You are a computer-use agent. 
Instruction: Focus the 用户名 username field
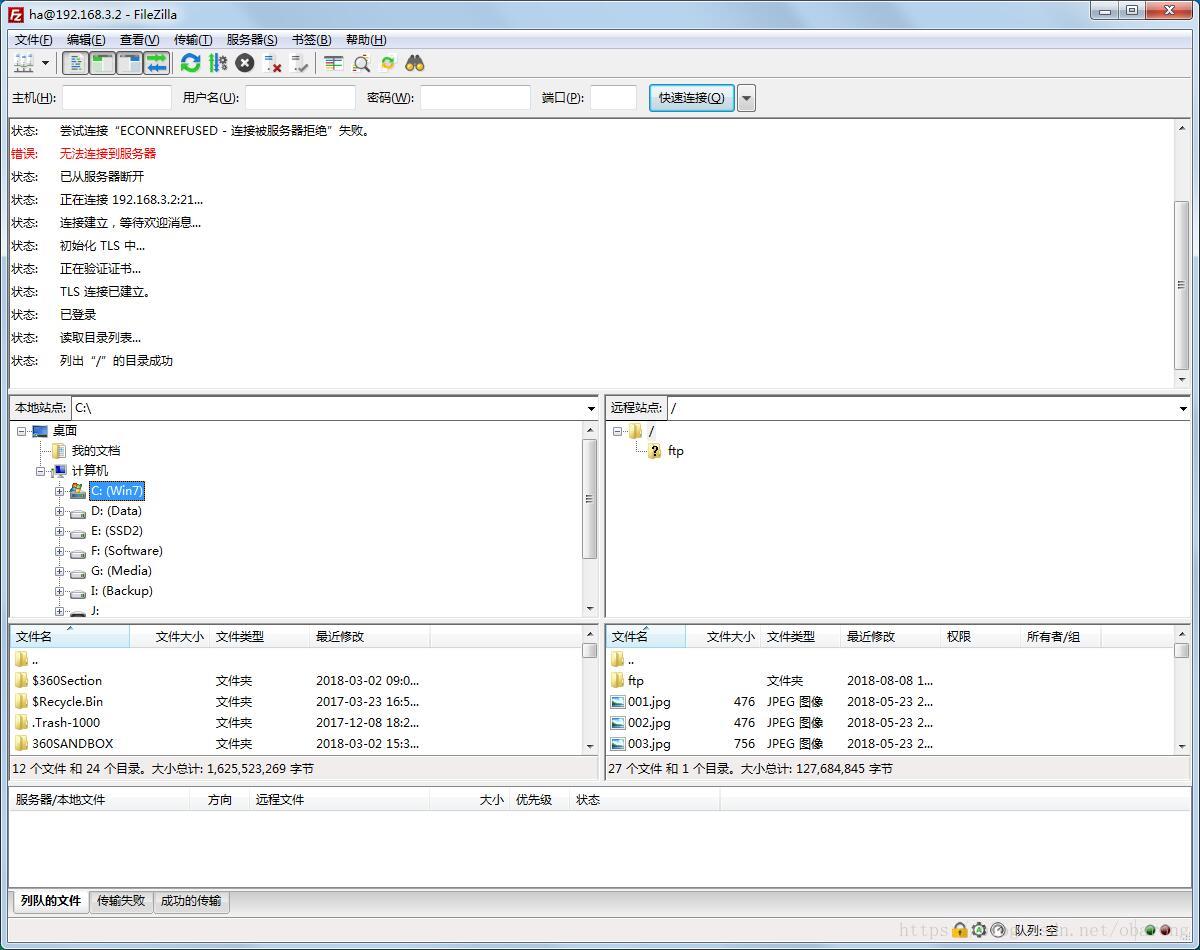(x=300, y=97)
